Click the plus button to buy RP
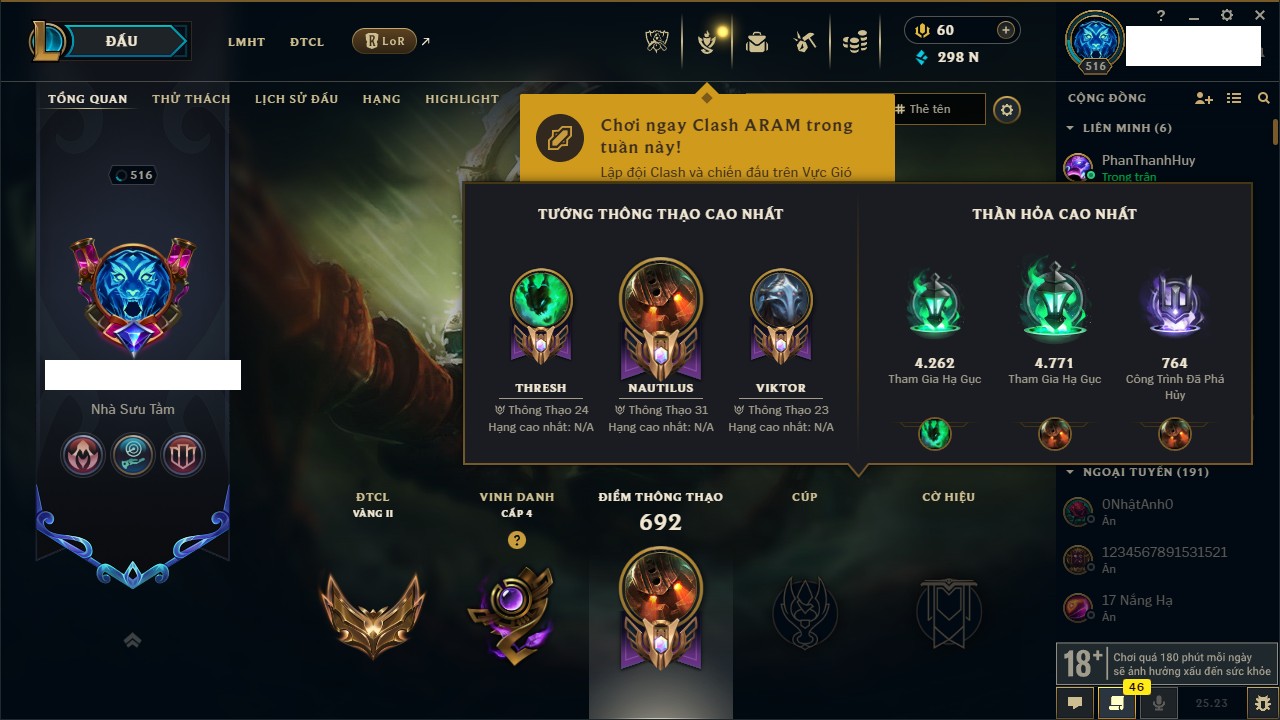Viewport: 1280px width, 720px height. [1005, 30]
